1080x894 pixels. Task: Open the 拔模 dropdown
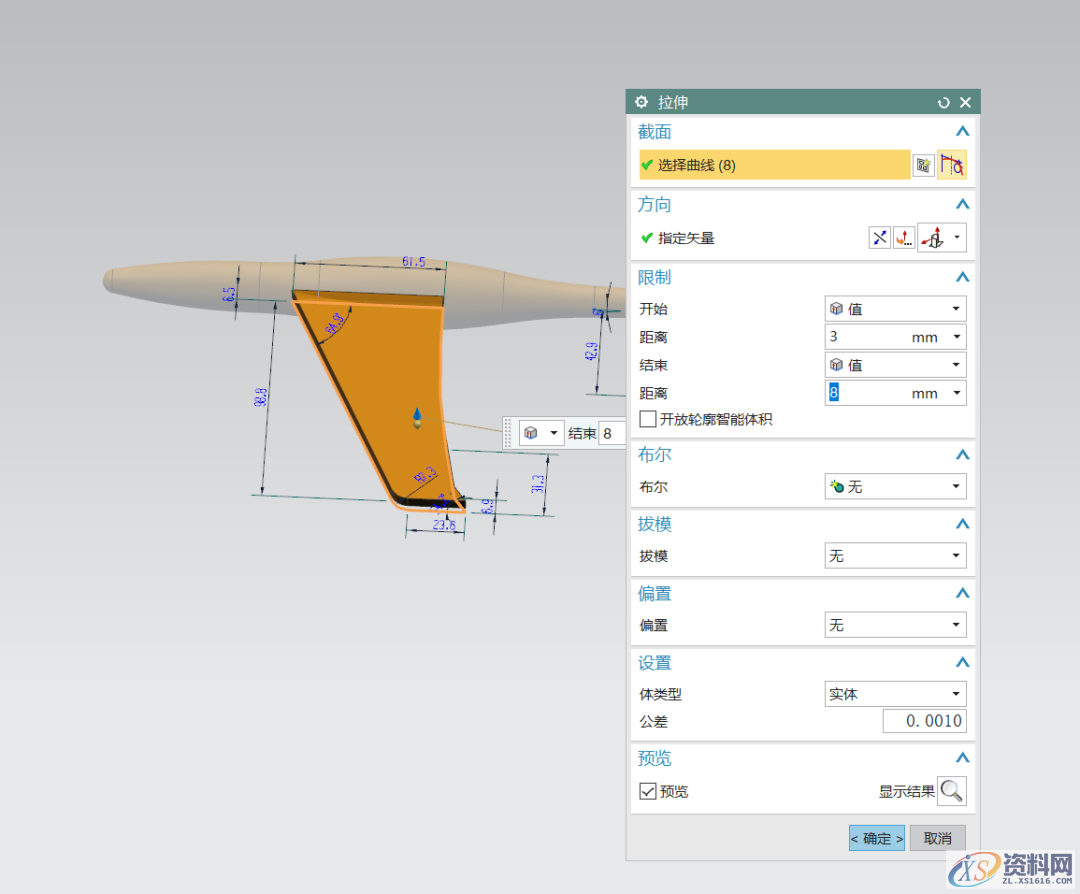coord(895,555)
